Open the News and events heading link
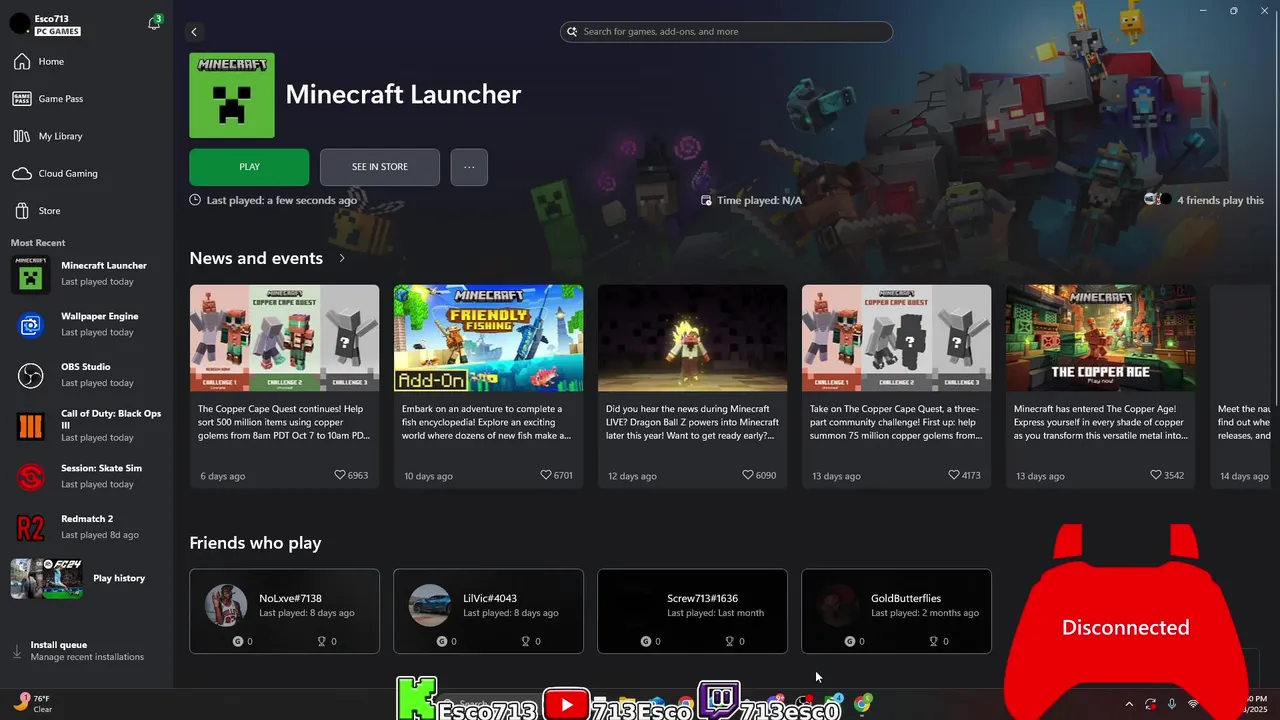This screenshot has width=1280, height=720. point(256,258)
